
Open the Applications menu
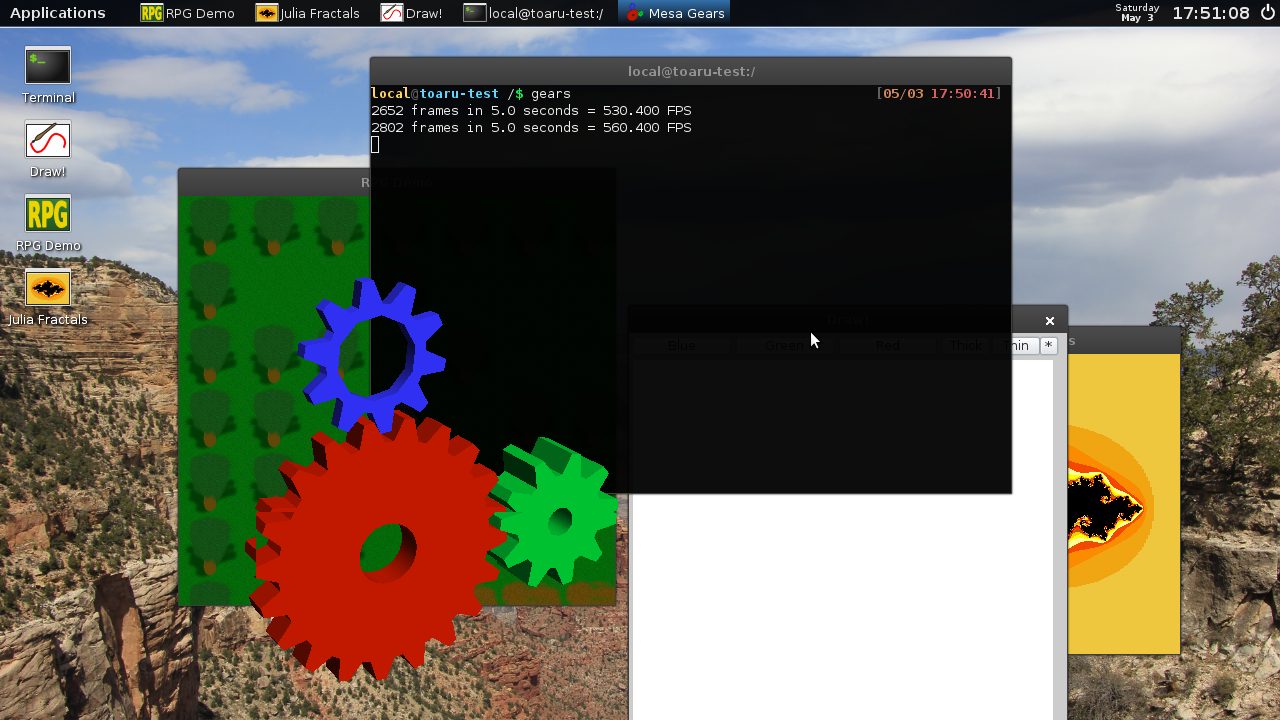coord(57,13)
